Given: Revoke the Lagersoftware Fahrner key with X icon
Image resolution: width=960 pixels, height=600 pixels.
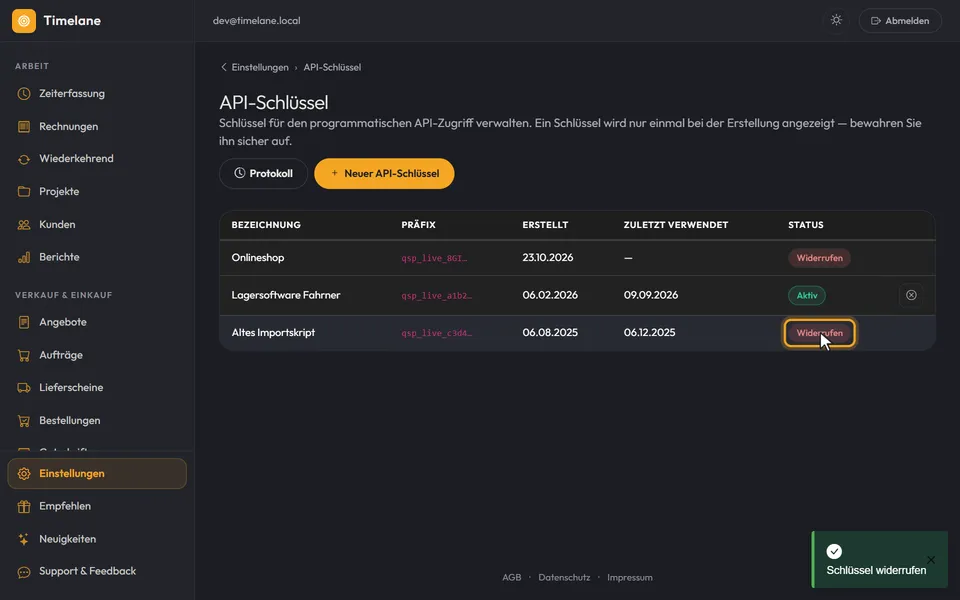Looking at the screenshot, I should (x=911, y=295).
